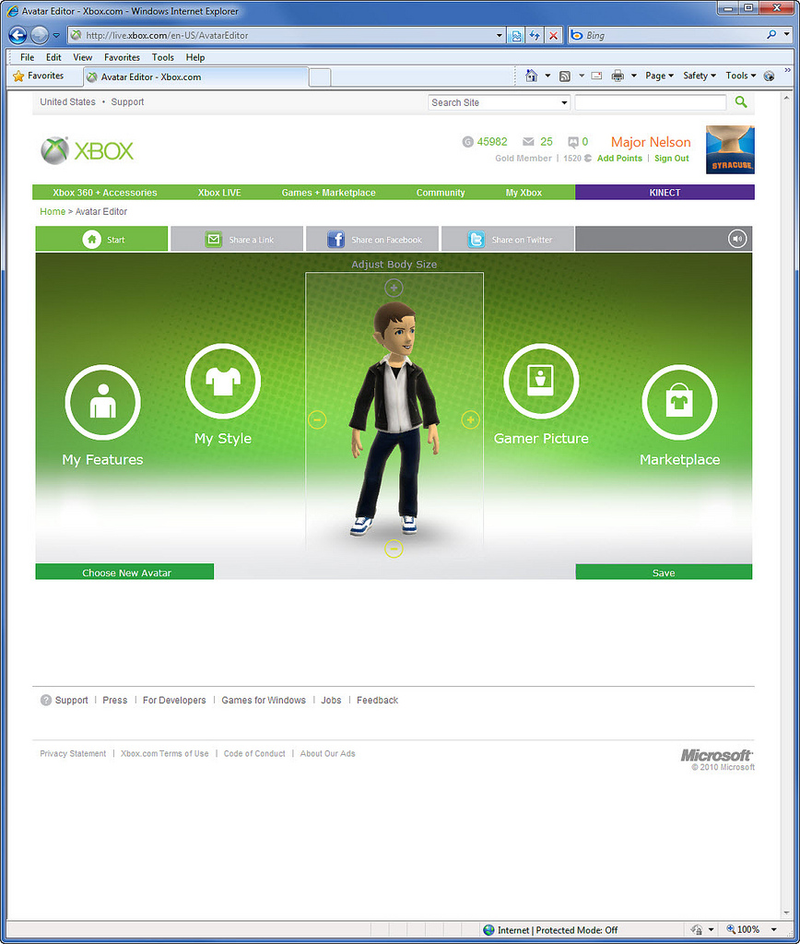Click the gamerscore G icon

tap(468, 141)
